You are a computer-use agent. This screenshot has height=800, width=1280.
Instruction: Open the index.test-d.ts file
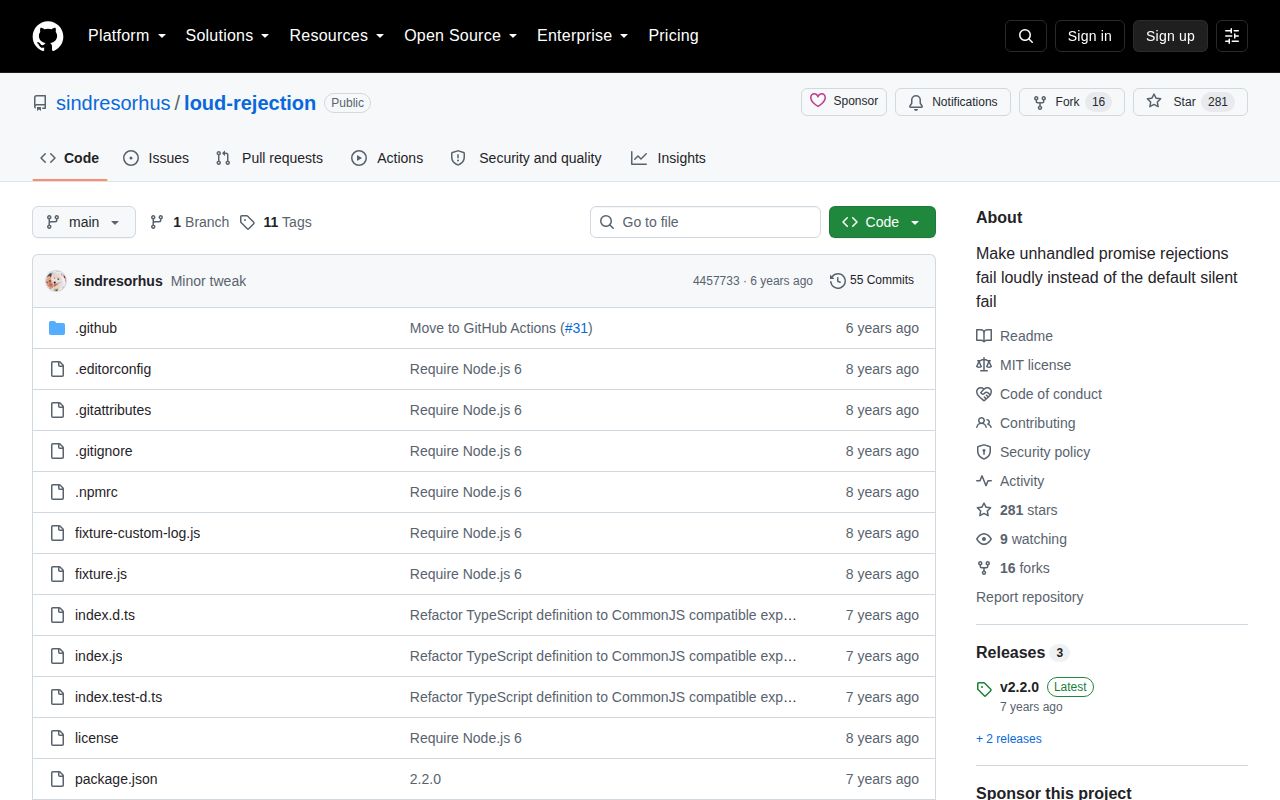[x=118, y=697]
